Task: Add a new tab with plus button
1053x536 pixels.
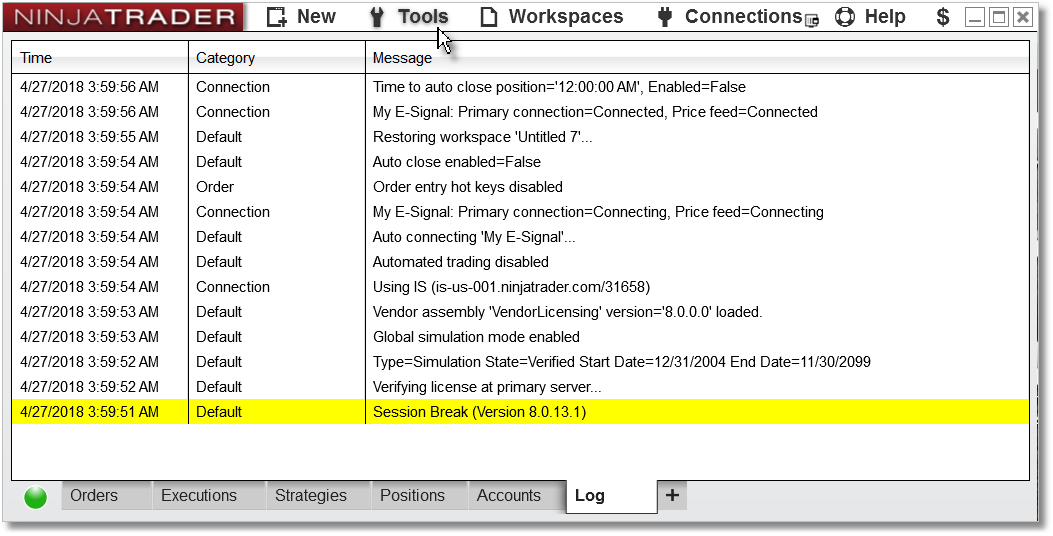Action: click(x=672, y=496)
